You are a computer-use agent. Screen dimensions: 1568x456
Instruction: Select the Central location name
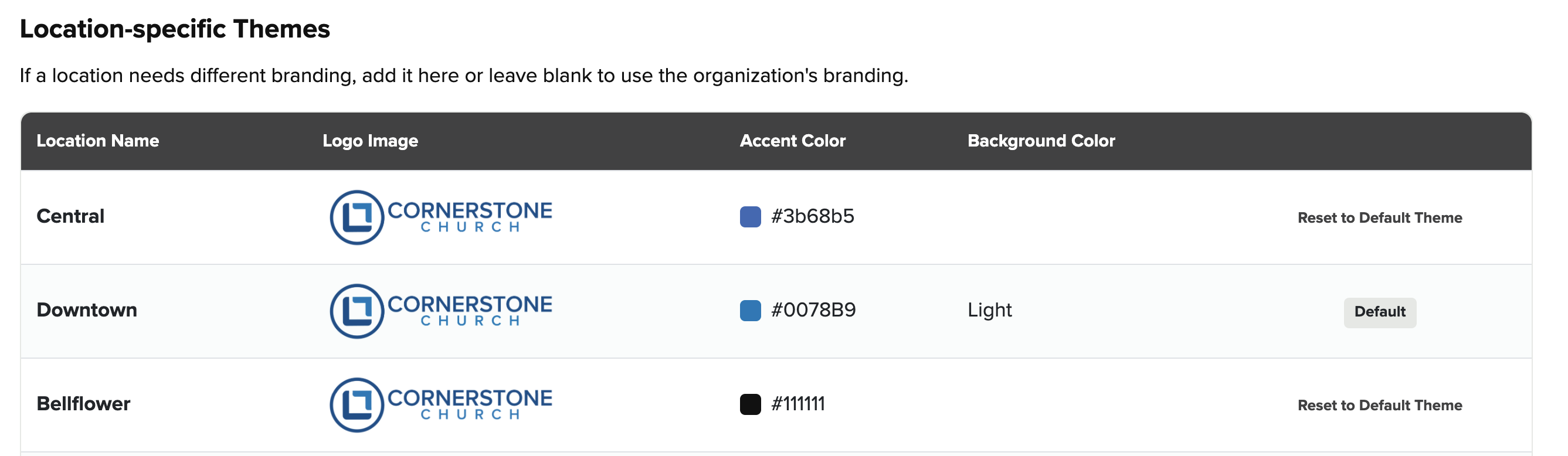tap(70, 216)
